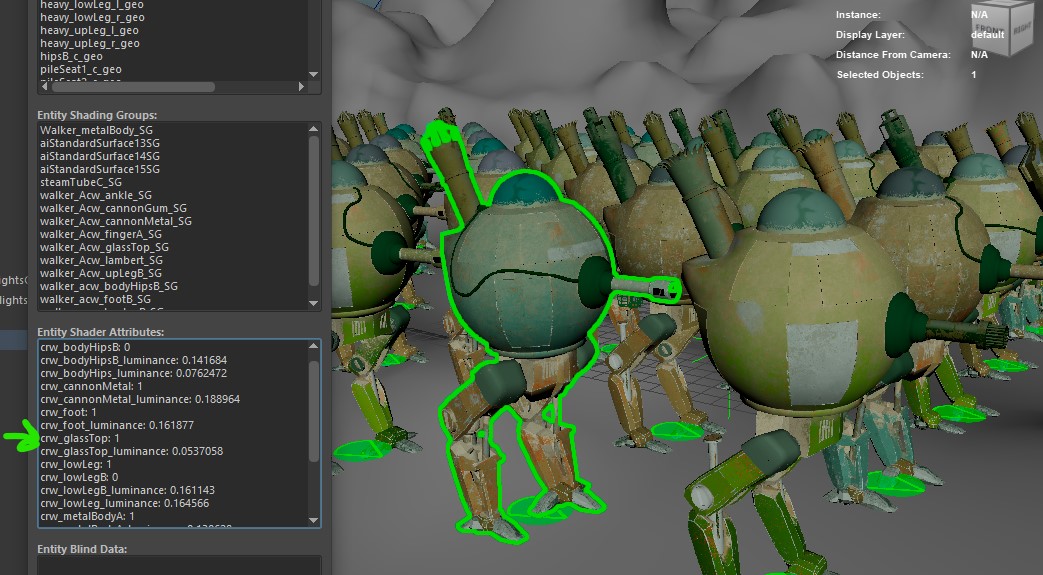Select walker_acw_bodyHipsB_SG shading group

108,286
